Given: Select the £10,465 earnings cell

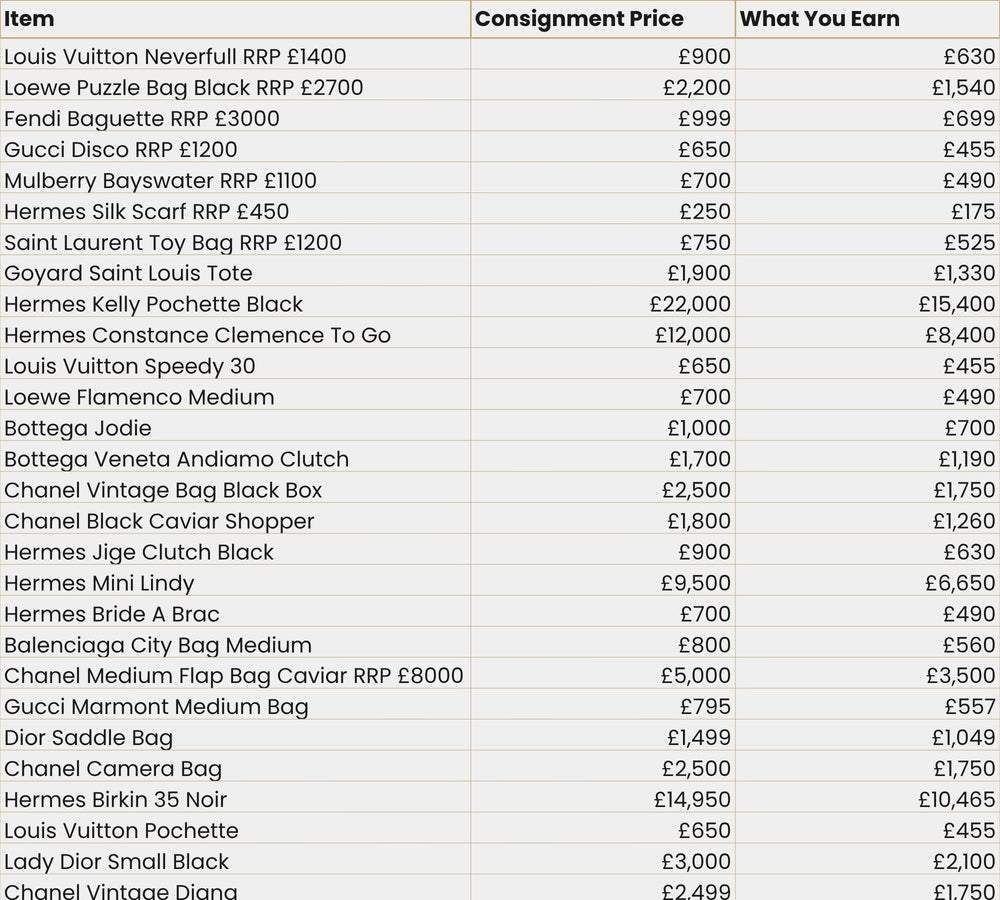Looking at the screenshot, I should click(x=957, y=800).
